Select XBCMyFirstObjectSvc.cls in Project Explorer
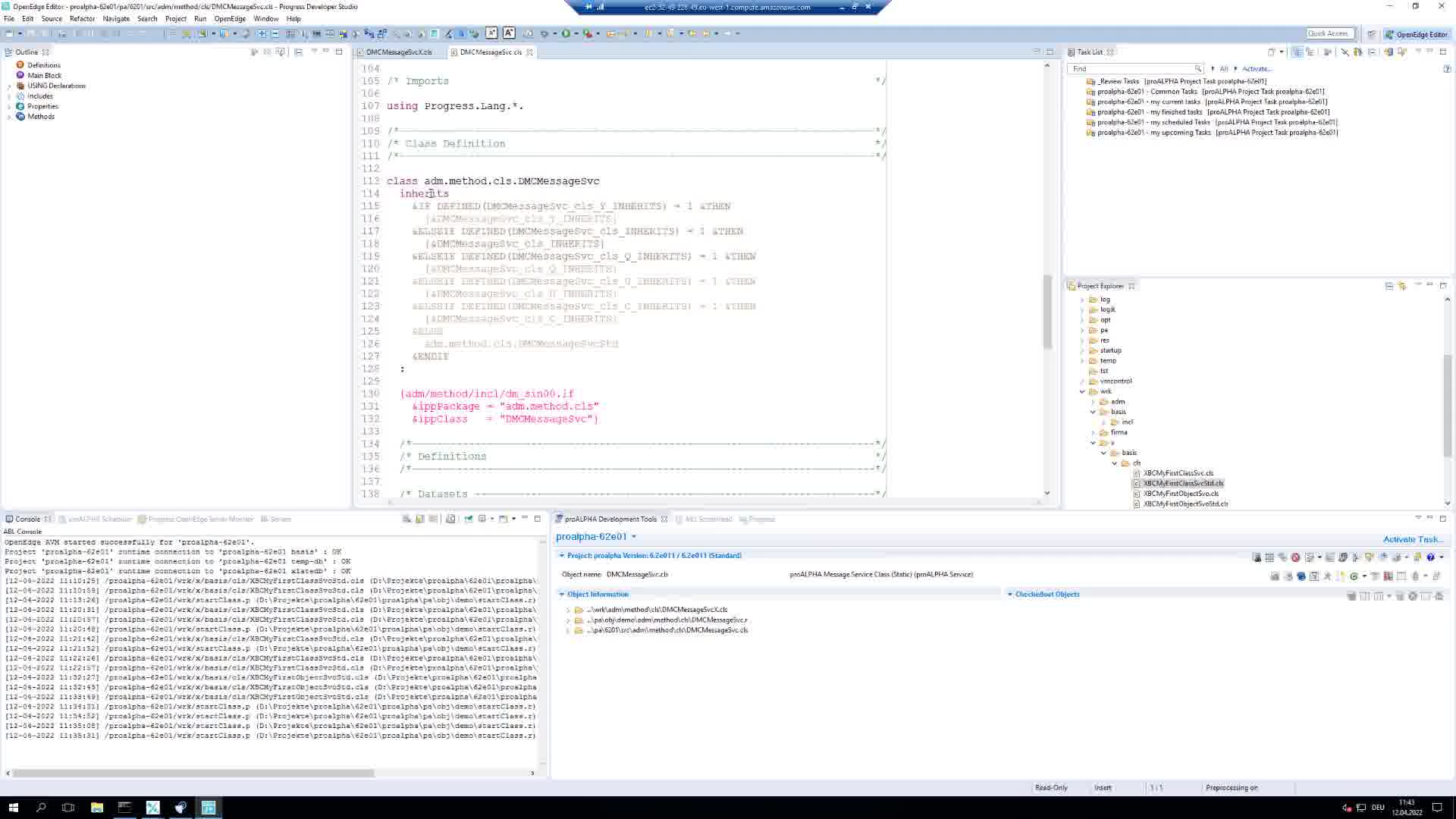 click(x=1181, y=494)
